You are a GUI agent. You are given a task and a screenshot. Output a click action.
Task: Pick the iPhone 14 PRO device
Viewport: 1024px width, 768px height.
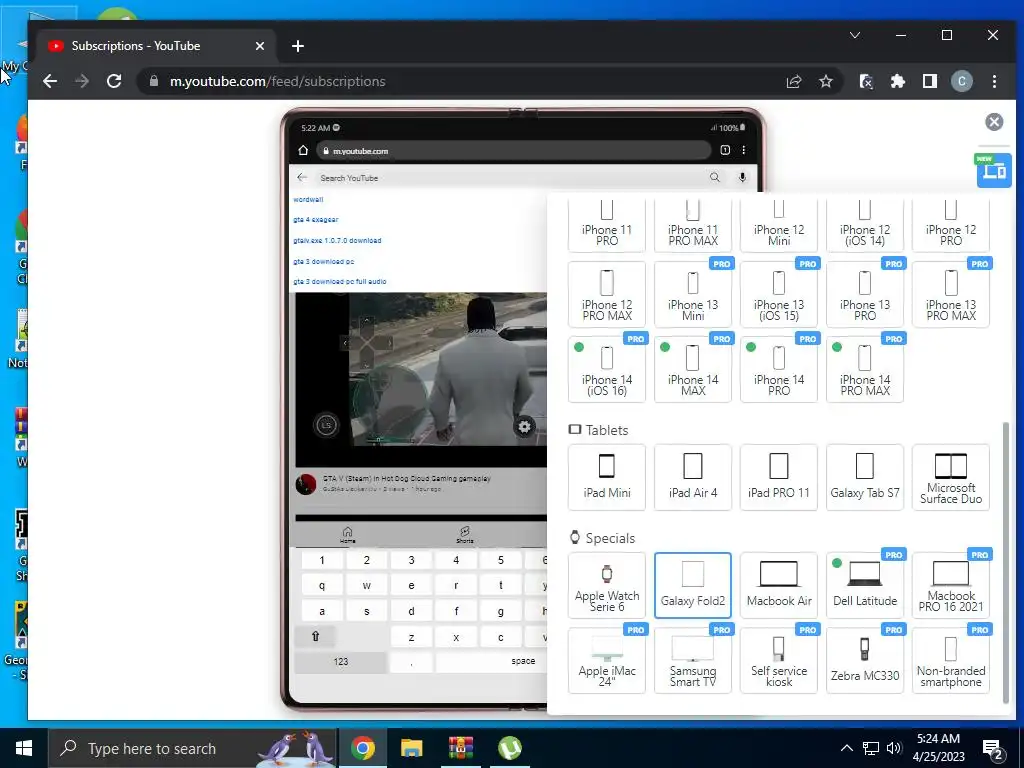point(778,370)
